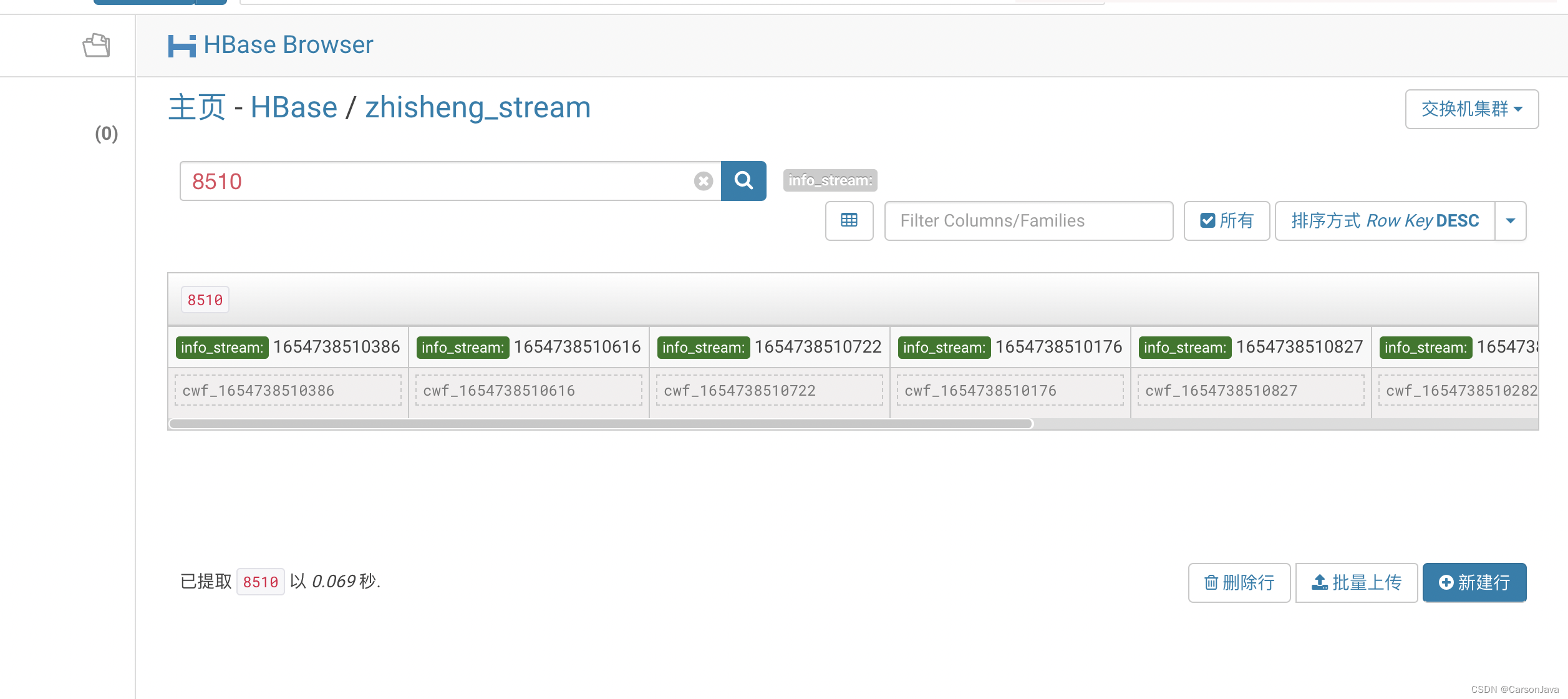The height and width of the screenshot is (699, 1568).
Task: Open the documents folder icon in sidebar
Action: pyautogui.click(x=97, y=46)
